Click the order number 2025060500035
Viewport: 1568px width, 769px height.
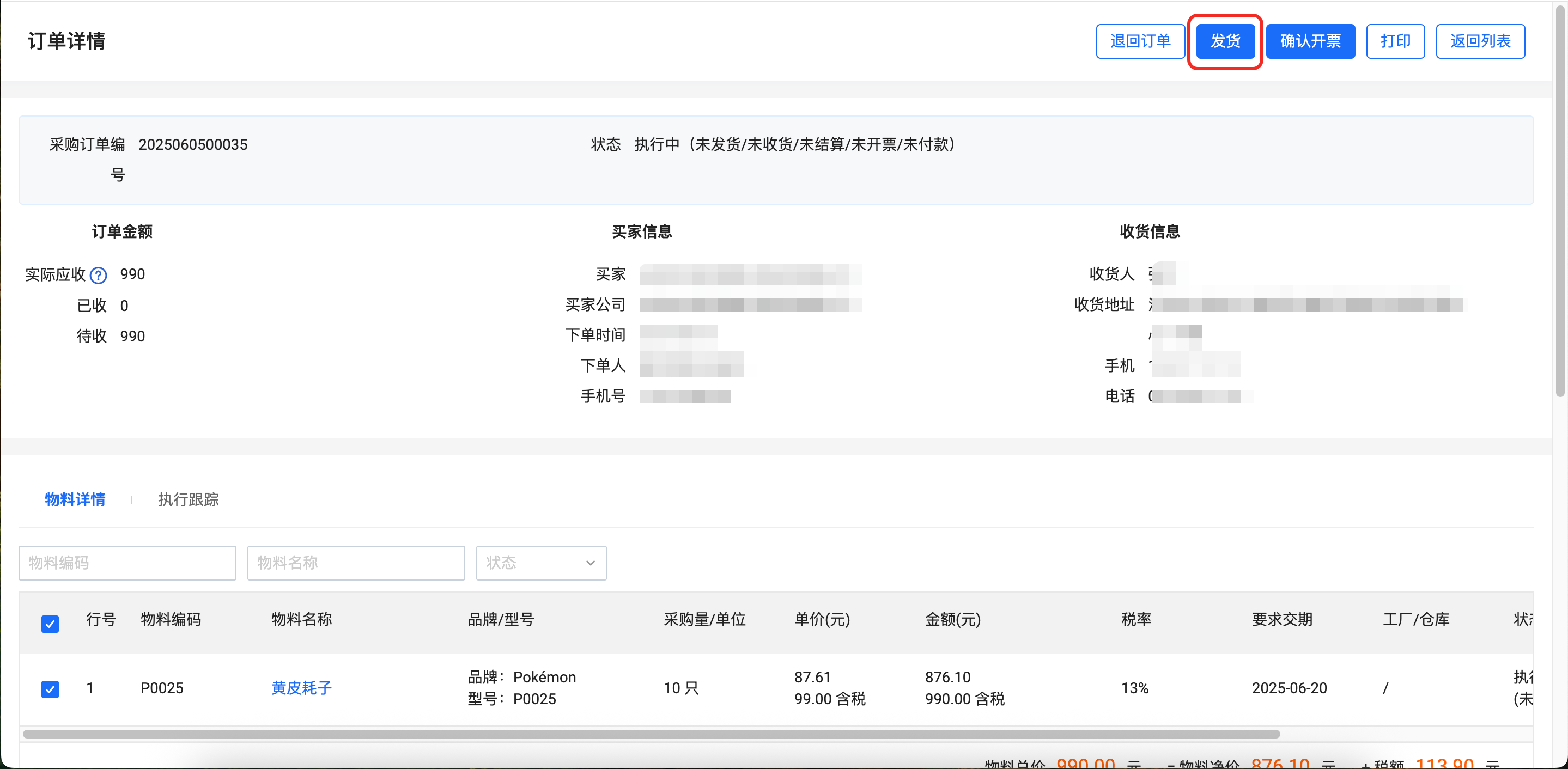click(x=193, y=145)
